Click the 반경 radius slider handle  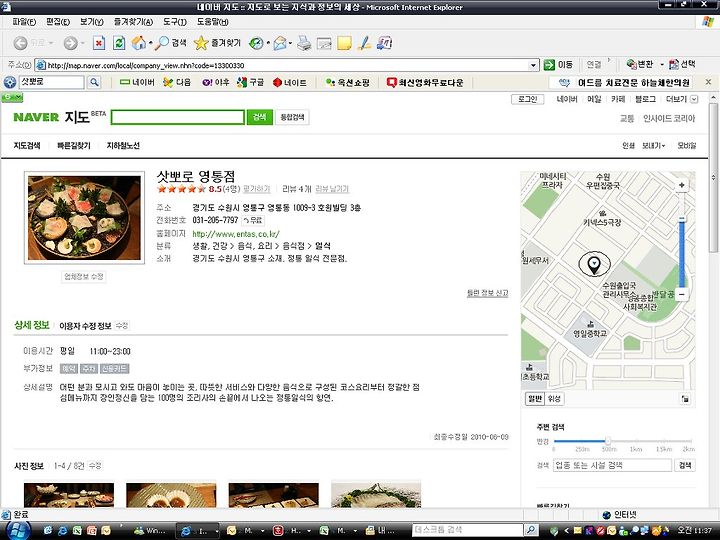(608, 441)
